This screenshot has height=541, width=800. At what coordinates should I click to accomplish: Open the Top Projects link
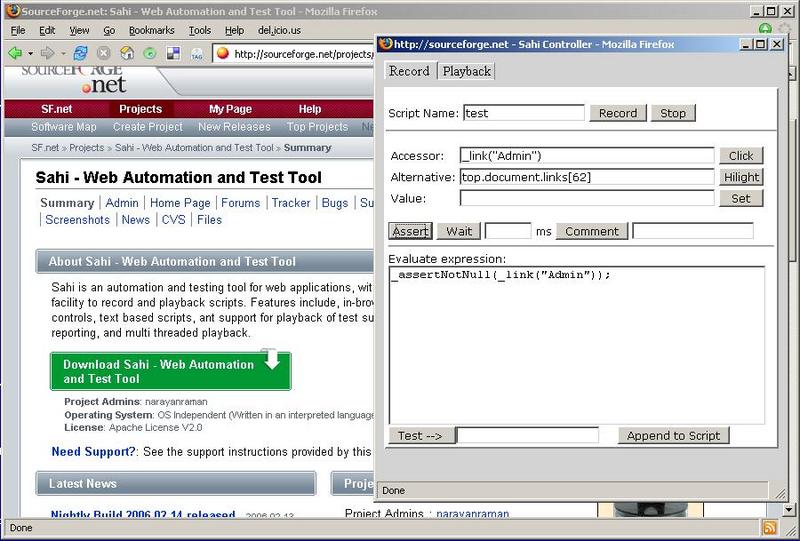click(317, 127)
